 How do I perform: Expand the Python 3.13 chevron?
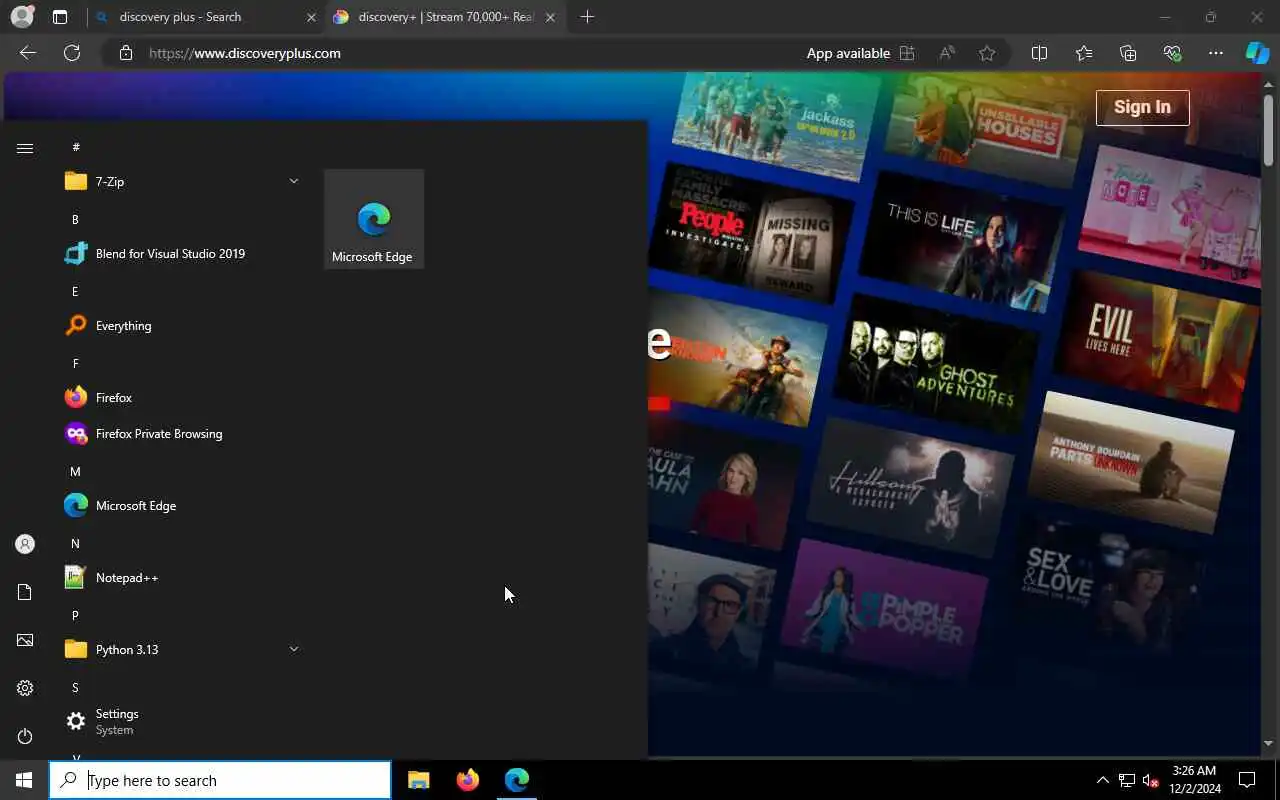294,649
